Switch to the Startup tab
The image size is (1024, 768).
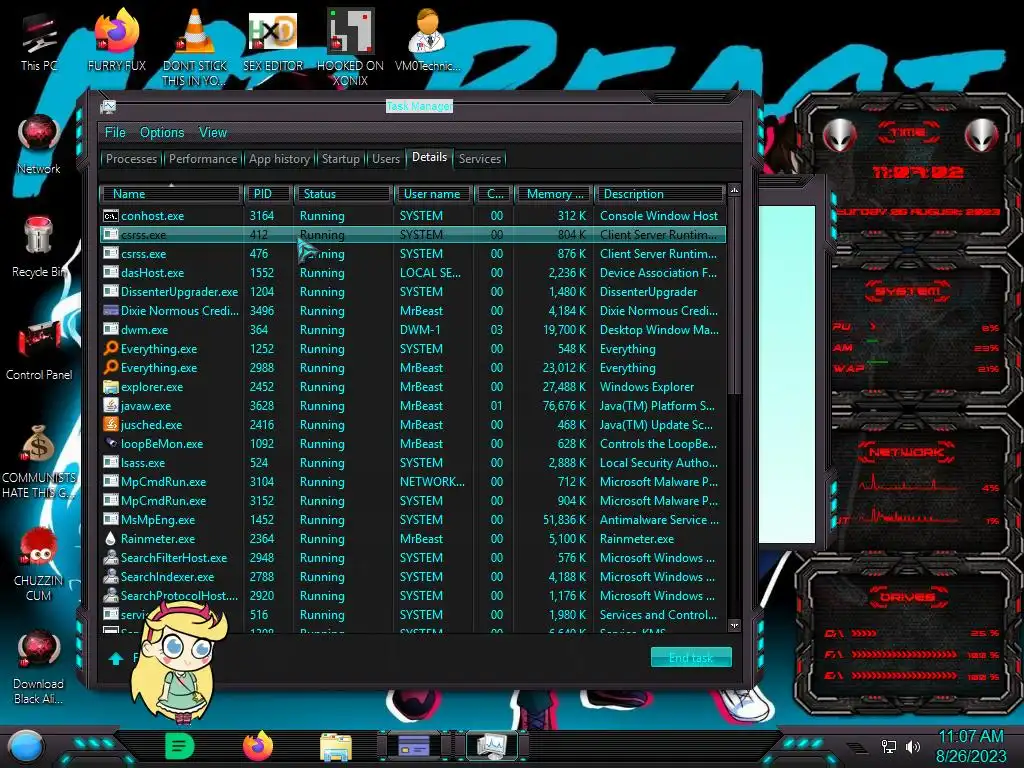[340, 159]
